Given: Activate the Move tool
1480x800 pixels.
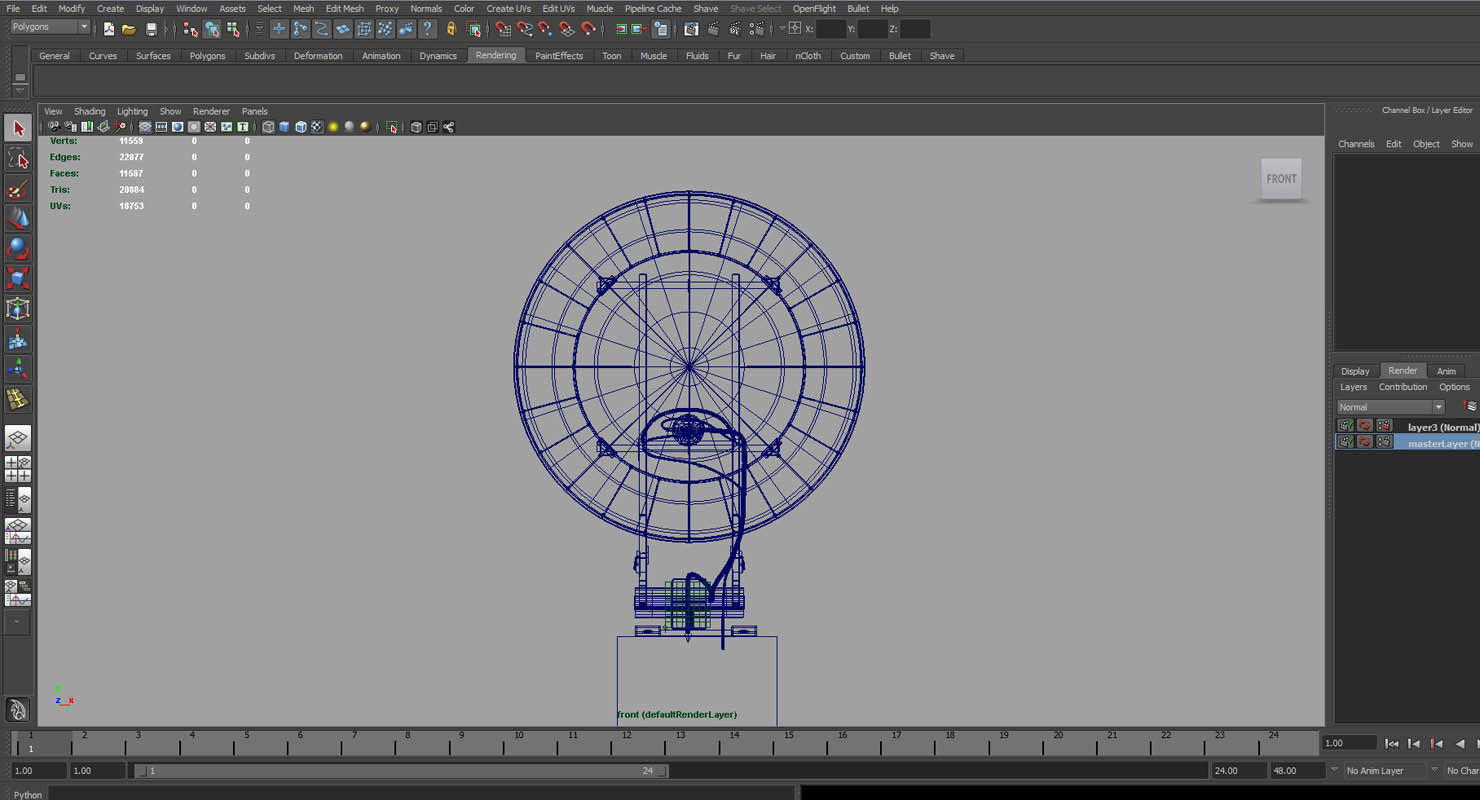Looking at the screenshot, I should coord(18,218).
